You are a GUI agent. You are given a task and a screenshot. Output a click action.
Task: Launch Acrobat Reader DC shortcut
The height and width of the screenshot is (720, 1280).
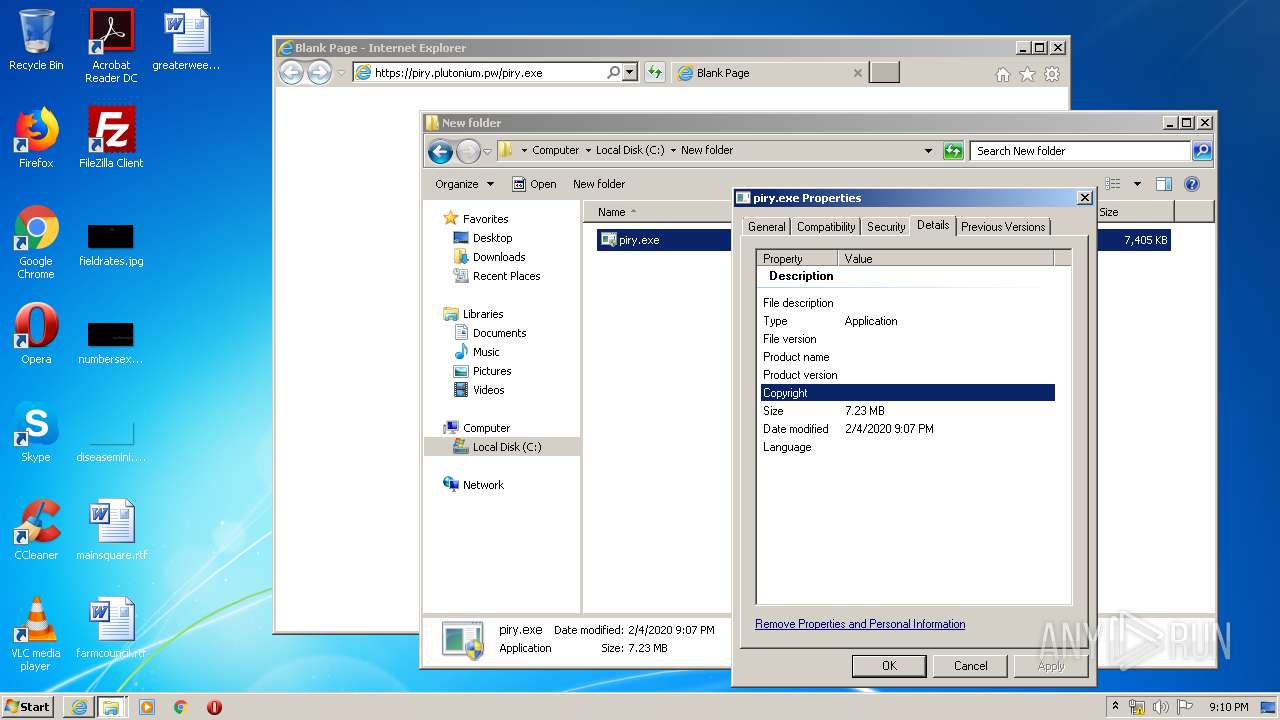click(x=111, y=45)
